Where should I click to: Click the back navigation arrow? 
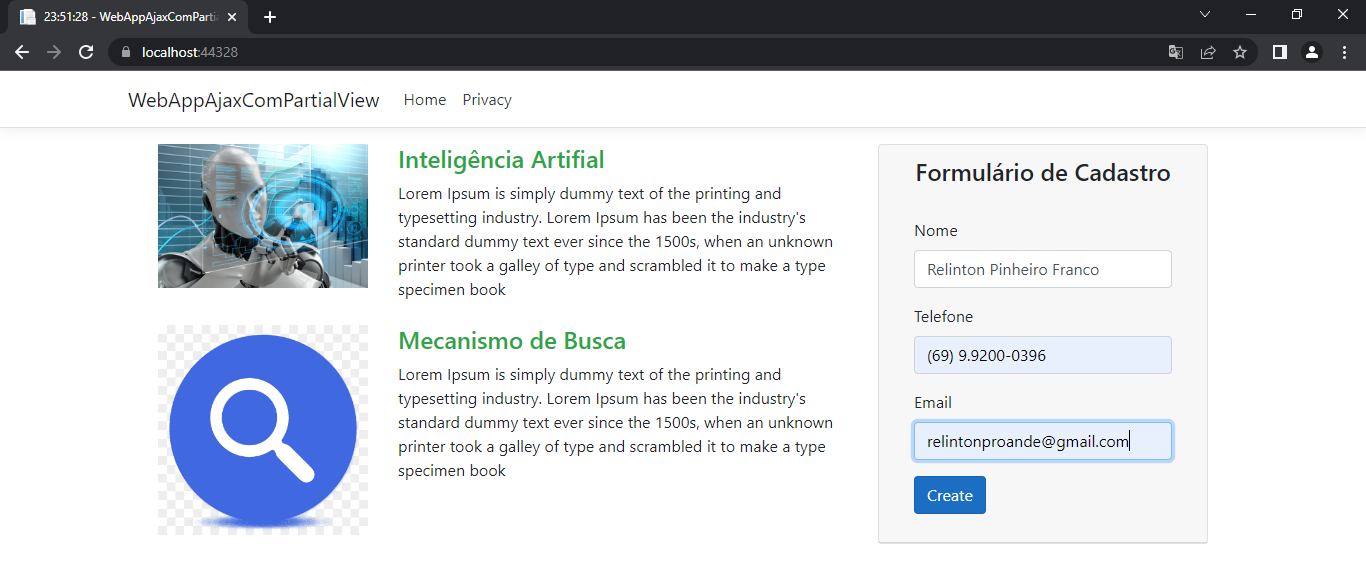click(x=22, y=51)
